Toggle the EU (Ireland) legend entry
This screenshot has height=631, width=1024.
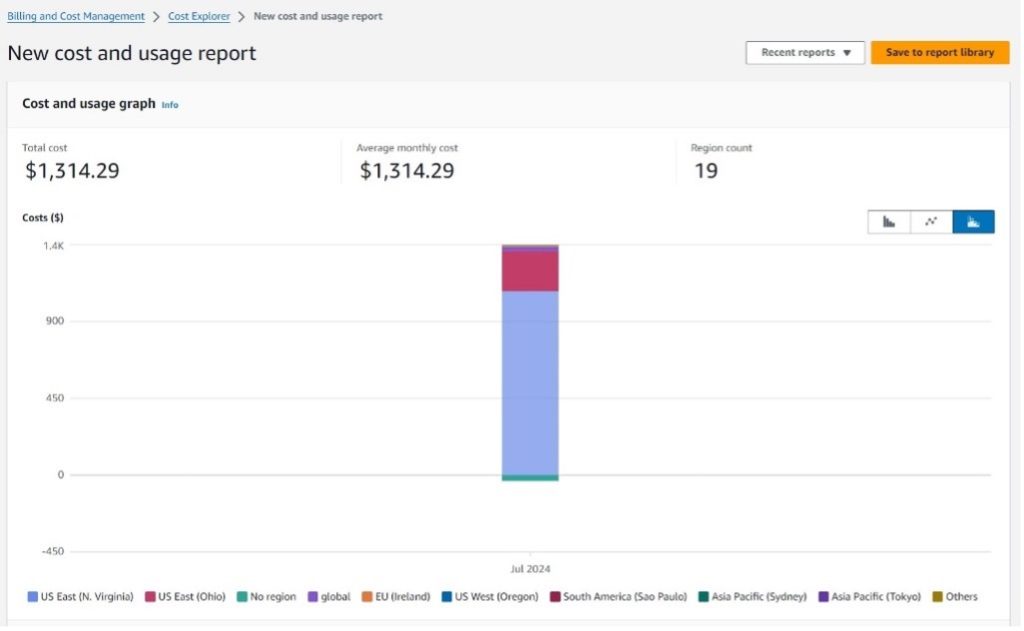[398, 596]
